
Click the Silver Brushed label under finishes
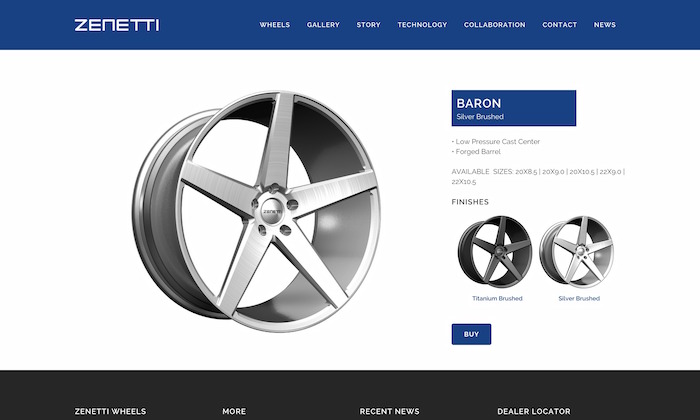(x=579, y=299)
